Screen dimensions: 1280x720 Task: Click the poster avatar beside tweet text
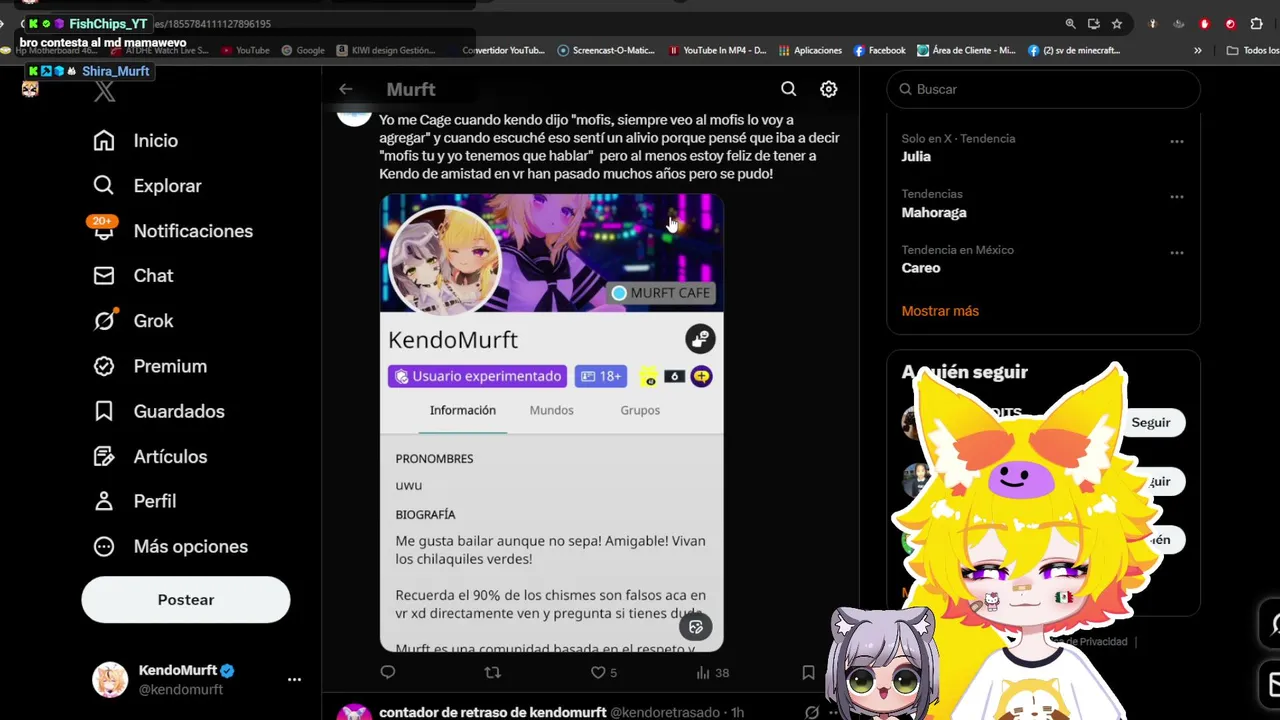coord(354,117)
